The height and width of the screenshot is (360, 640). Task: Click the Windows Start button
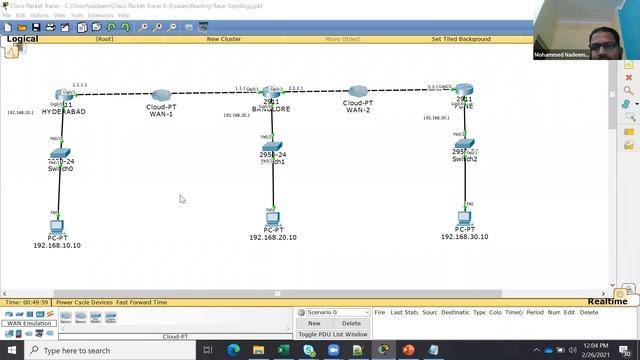coord(12,350)
